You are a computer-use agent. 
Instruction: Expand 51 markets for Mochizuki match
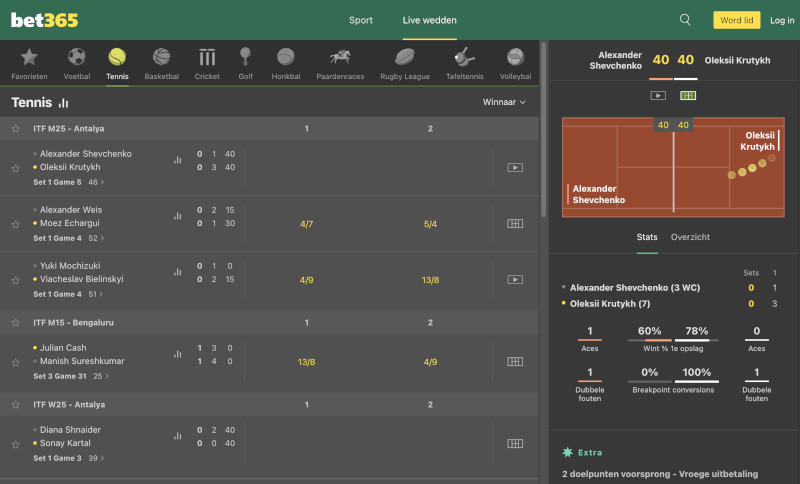pos(95,294)
